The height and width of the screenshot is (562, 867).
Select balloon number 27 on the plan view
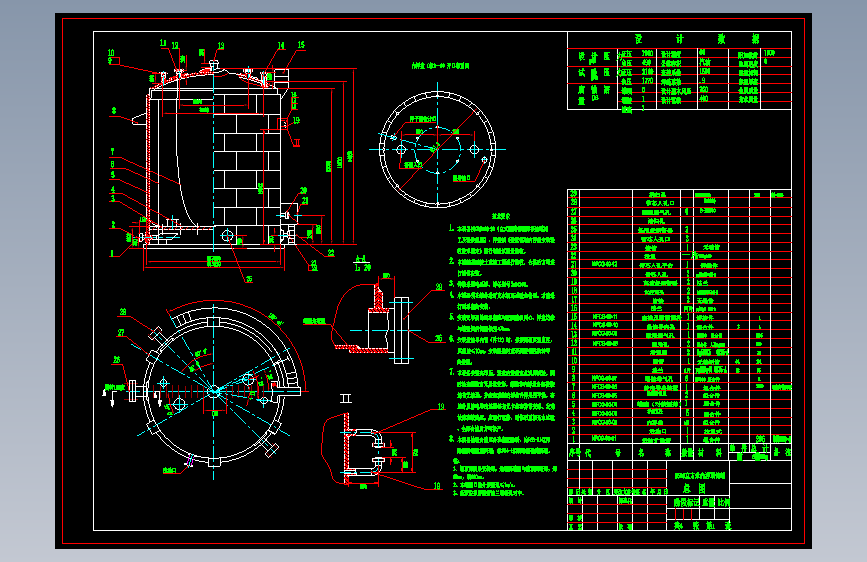[121, 332]
